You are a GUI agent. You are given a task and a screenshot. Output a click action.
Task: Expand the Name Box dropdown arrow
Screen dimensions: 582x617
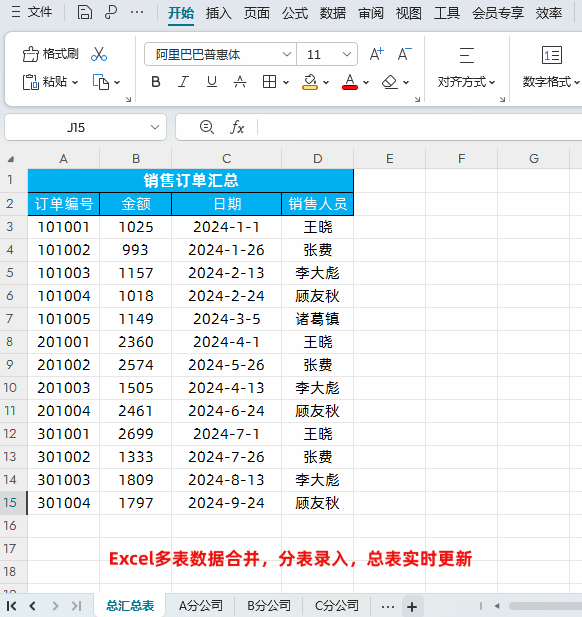(155, 127)
